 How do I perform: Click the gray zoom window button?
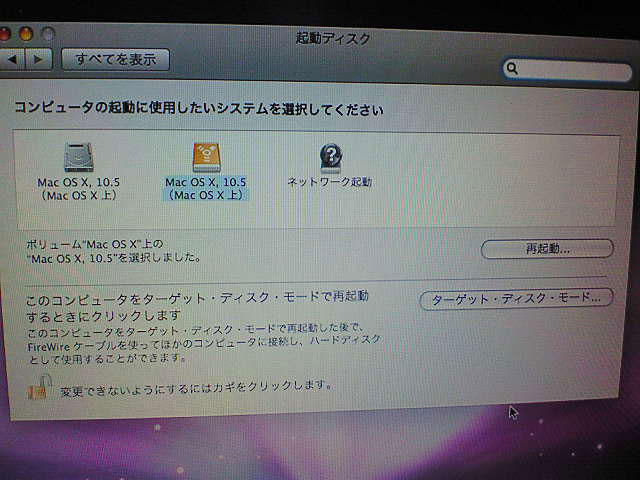48,34
